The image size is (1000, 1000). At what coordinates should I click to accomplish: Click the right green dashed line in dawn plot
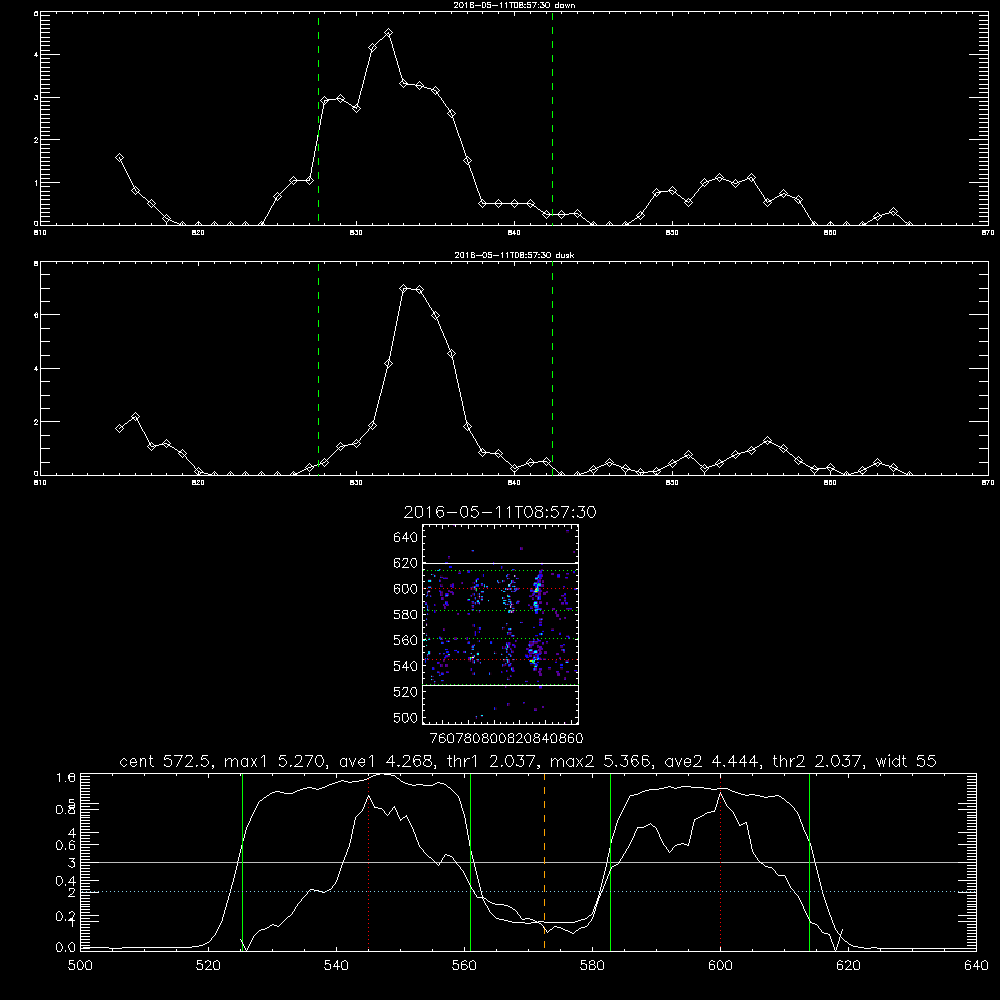[552, 118]
